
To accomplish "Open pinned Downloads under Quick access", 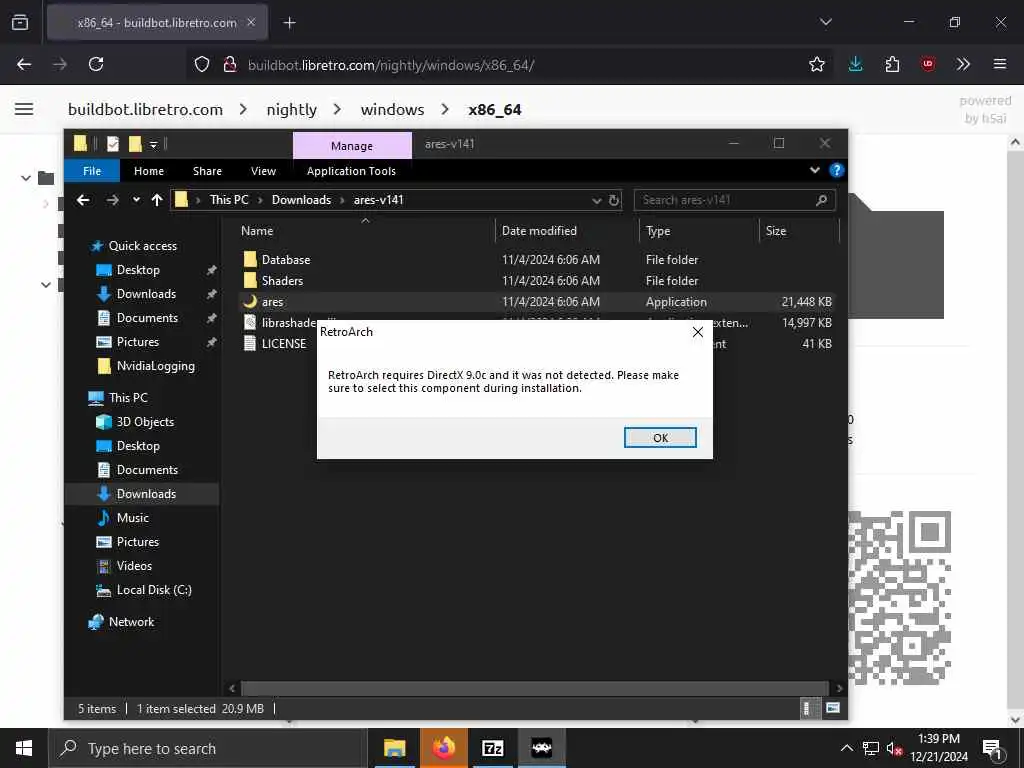I will 146,294.
